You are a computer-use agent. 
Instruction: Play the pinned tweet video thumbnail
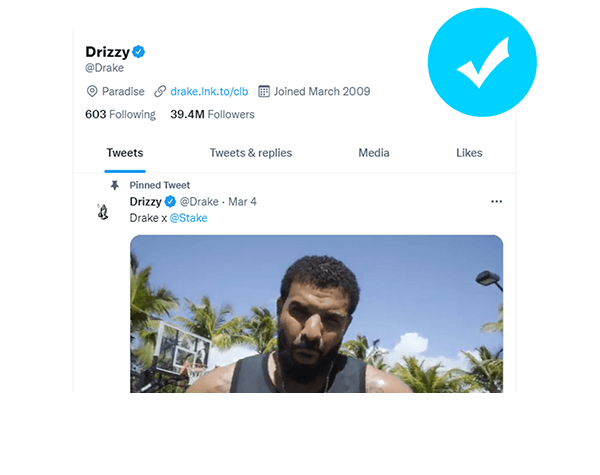point(316,313)
